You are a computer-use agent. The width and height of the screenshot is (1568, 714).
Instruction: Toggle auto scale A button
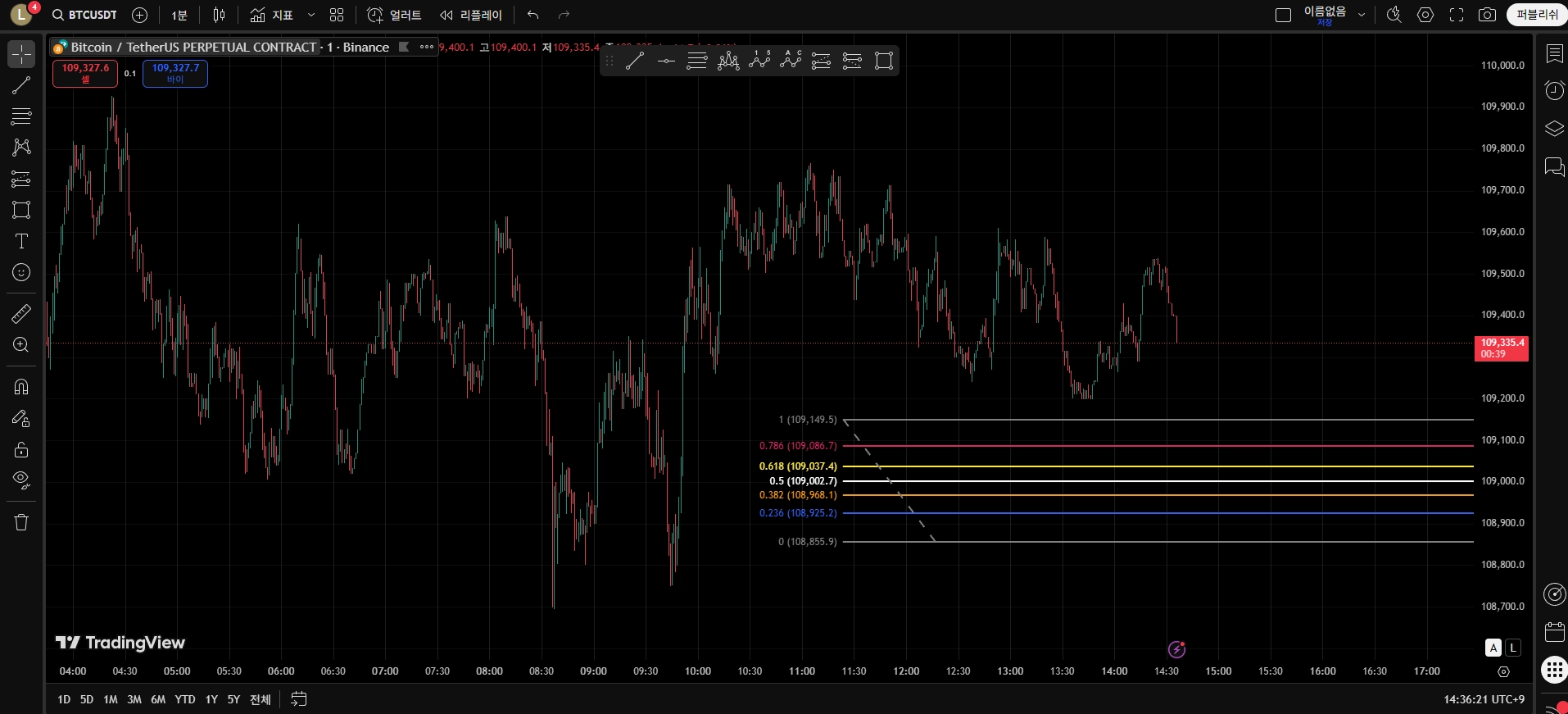(1493, 648)
